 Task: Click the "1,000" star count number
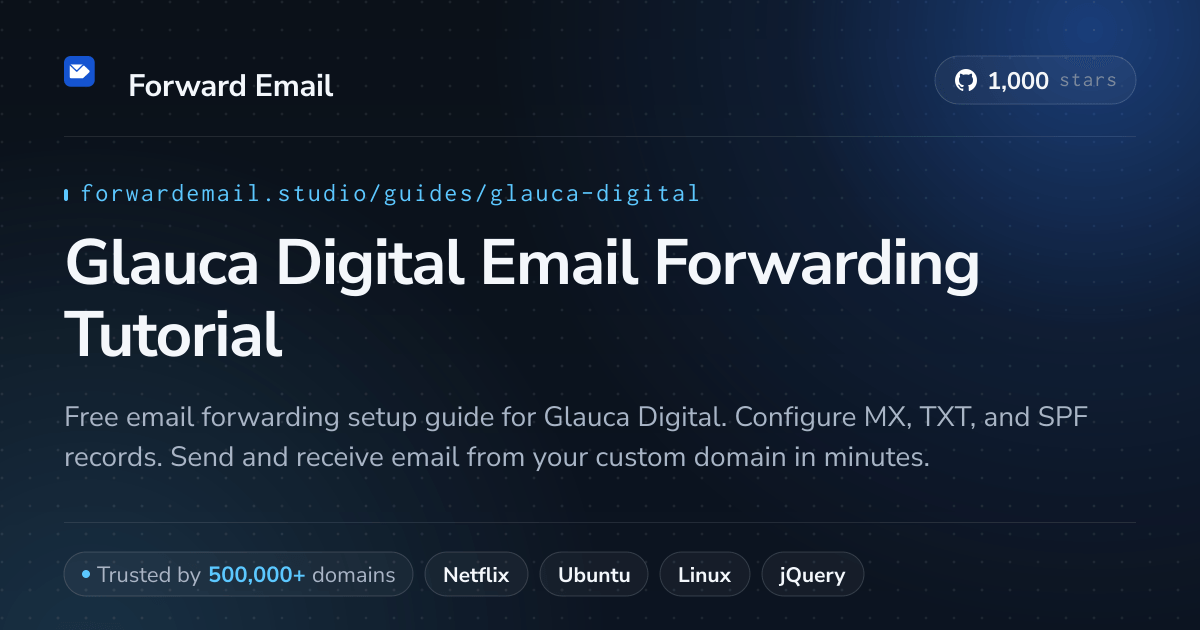1018,81
